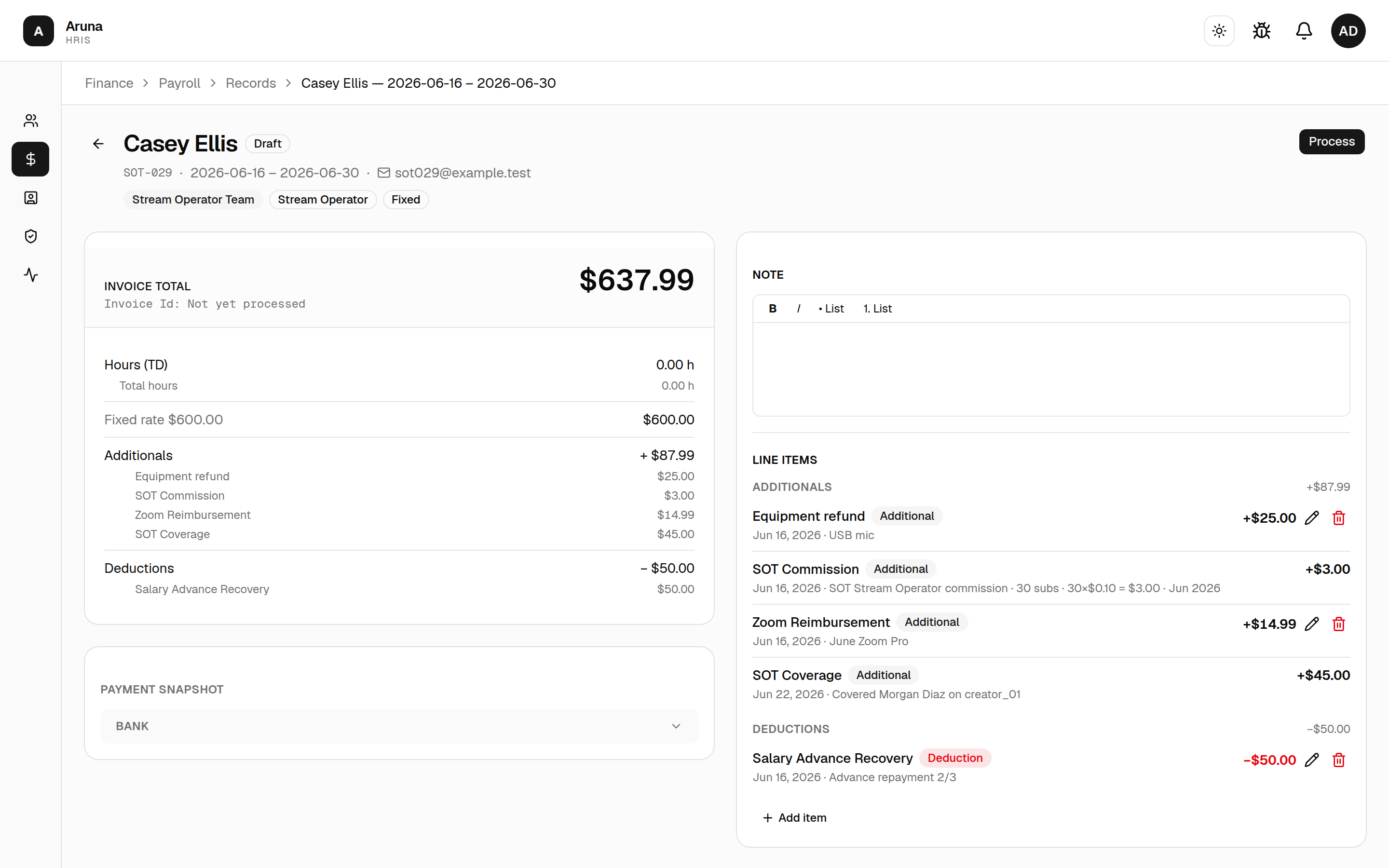The height and width of the screenshot is (868, 1389).
Task: Click Covered Morgan Diaz on creator_01 description
Action: [926, 694]
